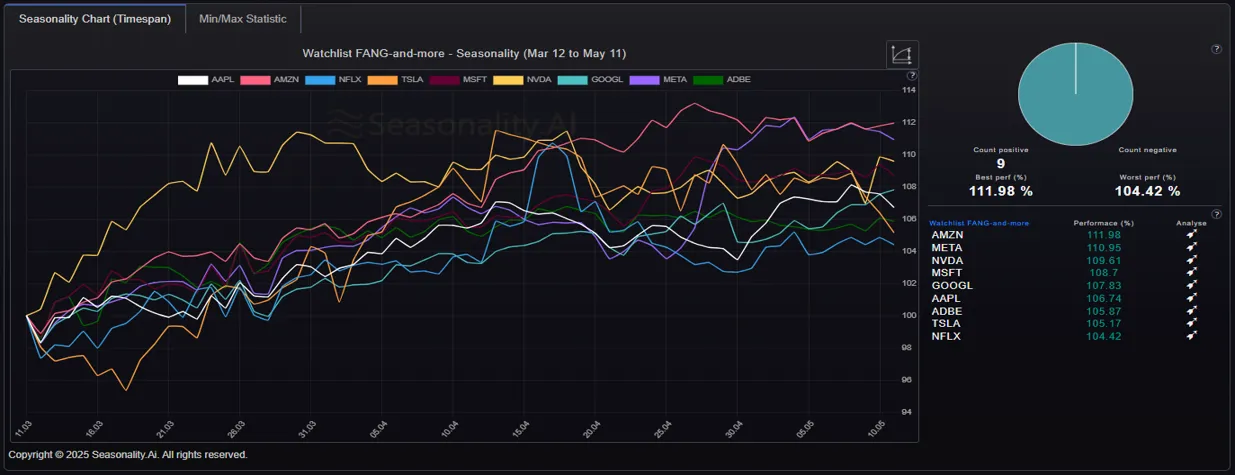
Task: Toggle the NFLX series in the chart legend
Action: tap(334, 79)
